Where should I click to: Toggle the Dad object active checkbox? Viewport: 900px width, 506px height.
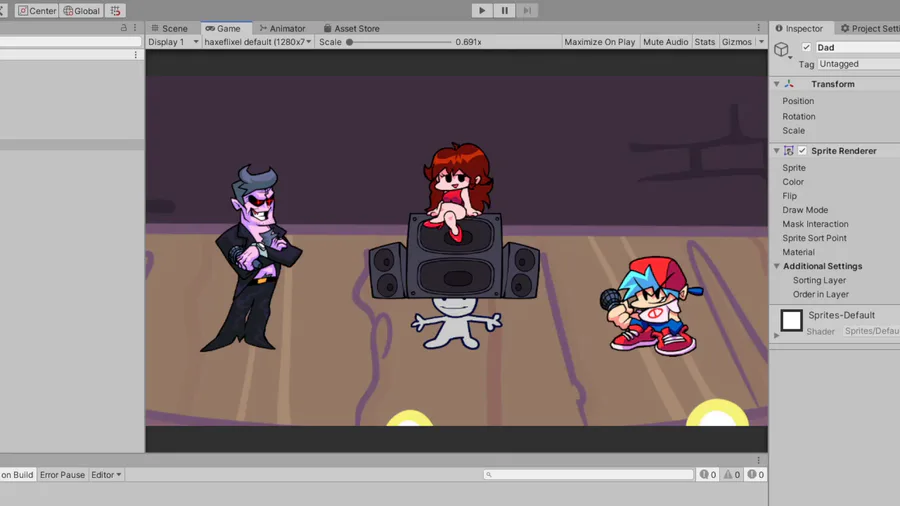pos(806,47)
